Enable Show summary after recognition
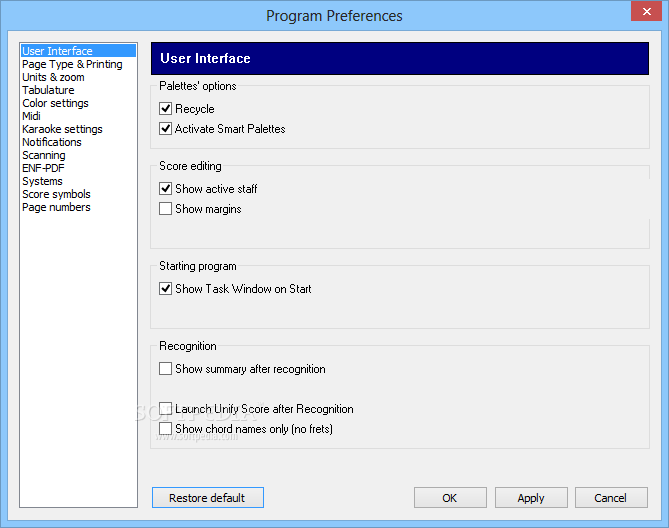The height and width of the screenshot is (528, 669). click(x=166, y=368)
